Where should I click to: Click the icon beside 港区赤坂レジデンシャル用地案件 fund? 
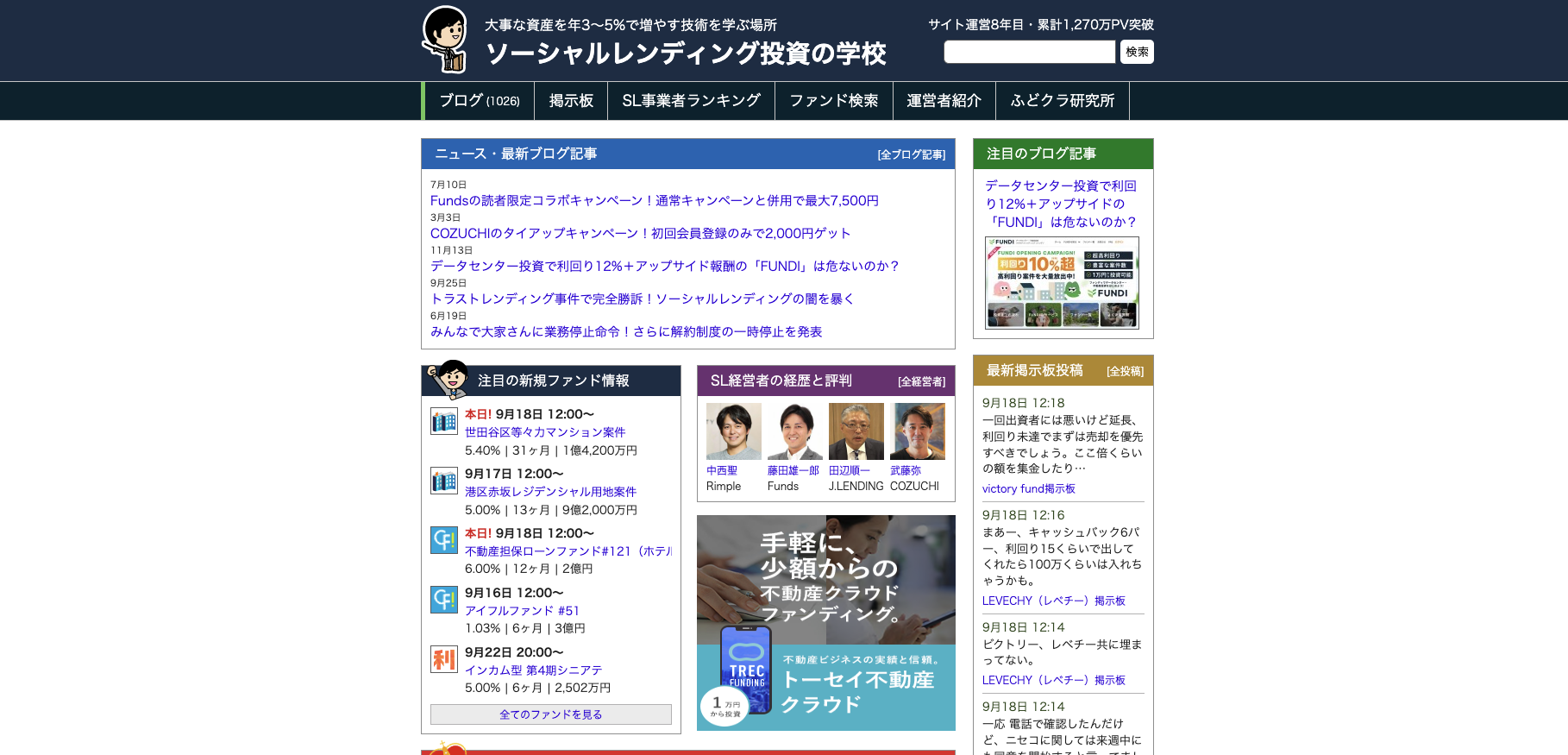444,481
